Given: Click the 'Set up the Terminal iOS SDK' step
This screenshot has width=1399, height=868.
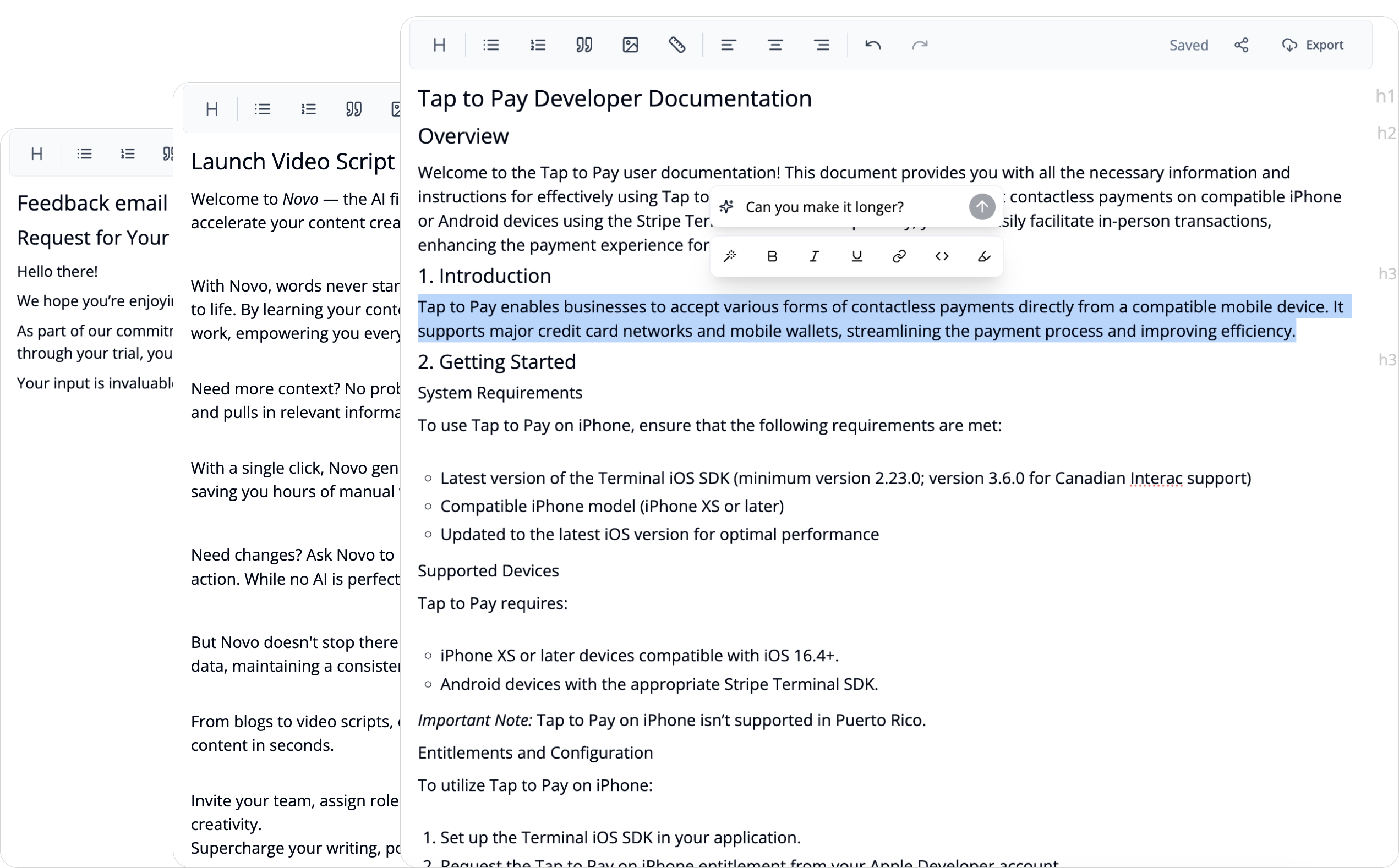Looking at the screenshot, I should coord(620,838).
